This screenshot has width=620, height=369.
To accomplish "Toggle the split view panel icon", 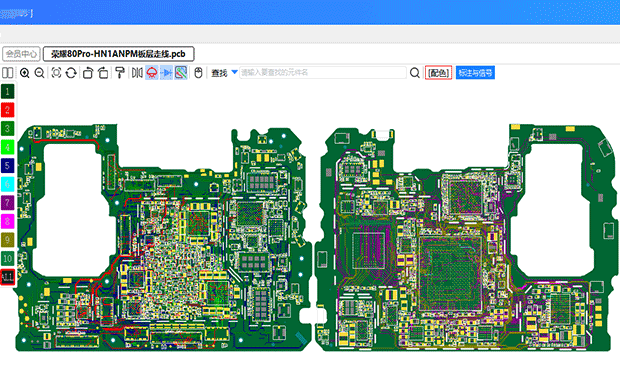I will pos(8,73).
